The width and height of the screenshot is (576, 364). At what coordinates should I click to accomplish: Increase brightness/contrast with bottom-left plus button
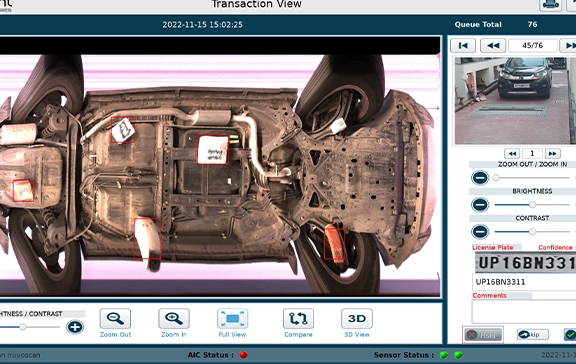click(75, 327)
